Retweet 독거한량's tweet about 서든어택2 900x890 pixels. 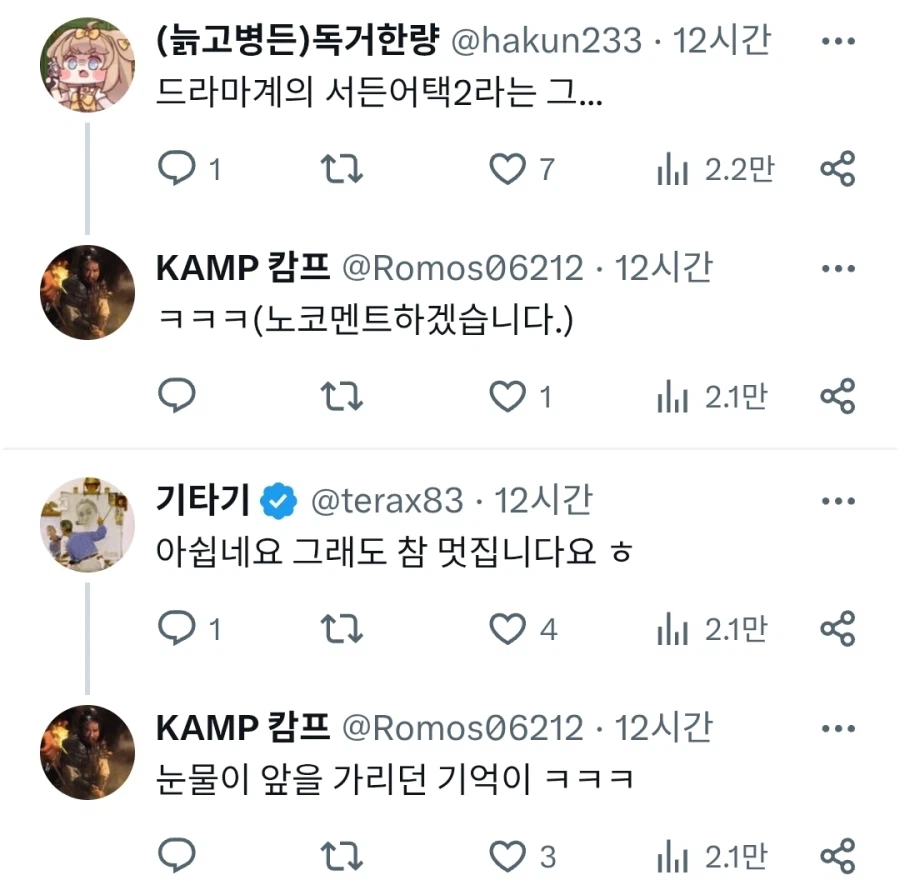coord(343,168)
